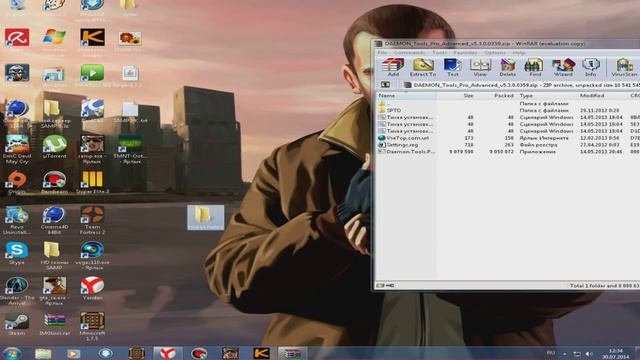The image size is (640, 360).
Task: Click the taskbar clock showing 12:34
Action: 615,353
